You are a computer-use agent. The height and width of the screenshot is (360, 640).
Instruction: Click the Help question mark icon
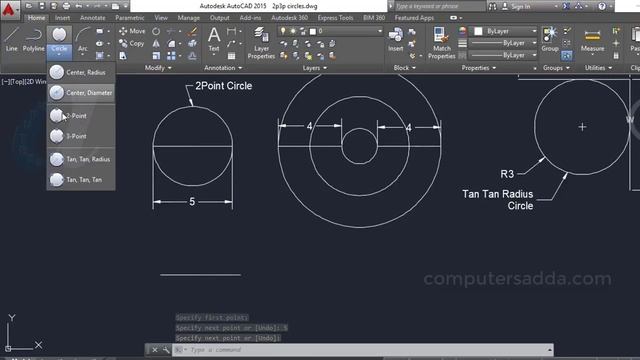[602, 6]
